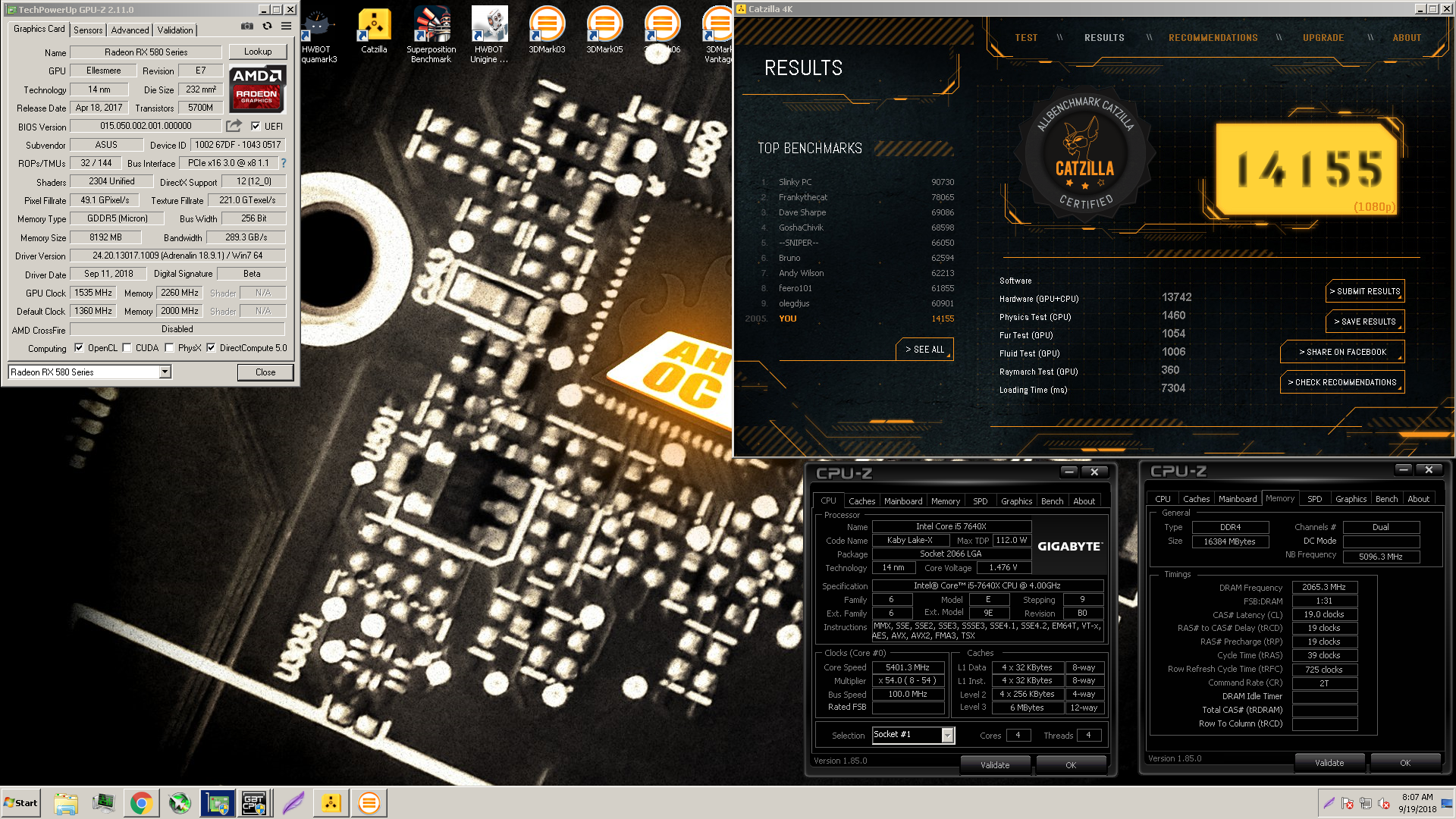Launch 3DMark05 desktop shortcut
The image size is (1456, 819).
coord(604,30)
